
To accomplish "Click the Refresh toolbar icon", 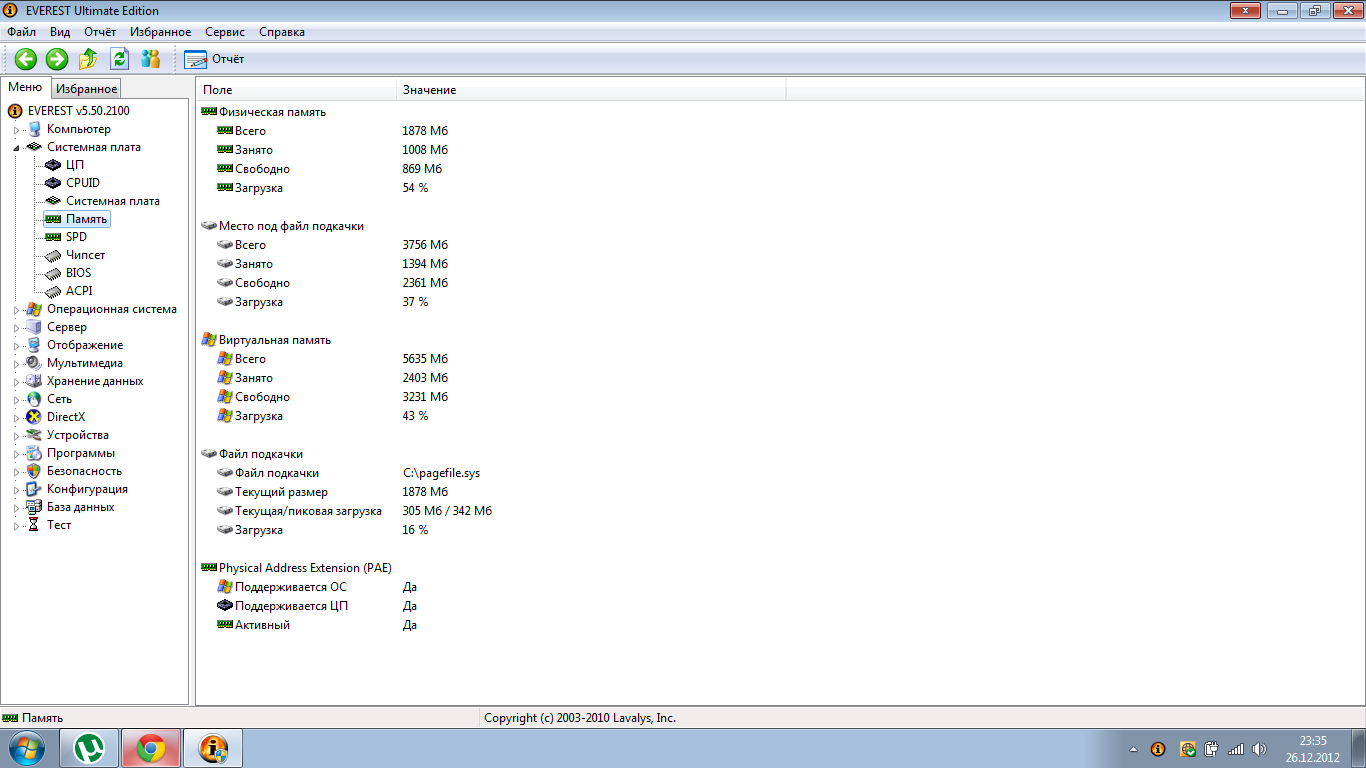I will (120, 59).
